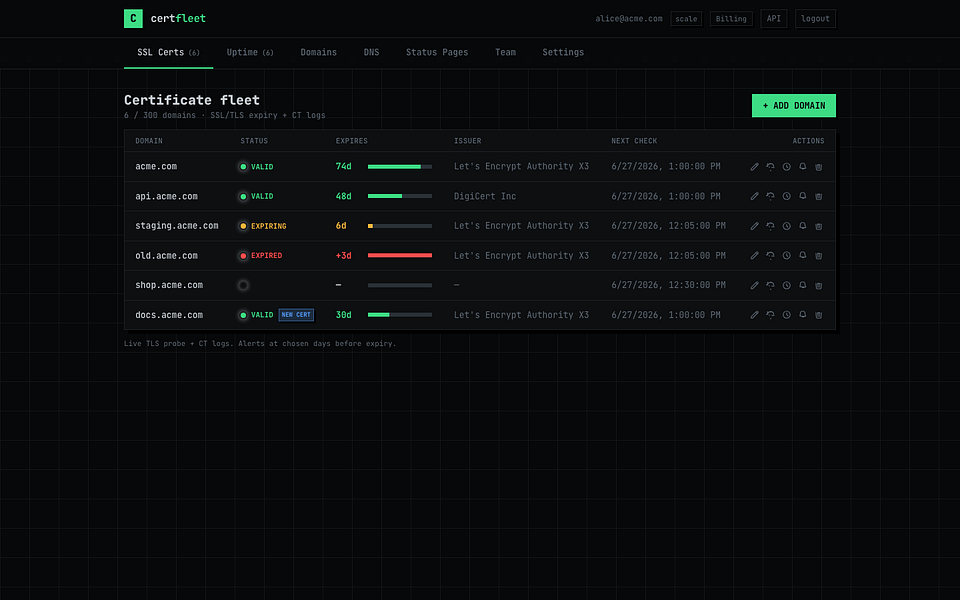This screenshot has height=600, width=960.
Task: Recheck staging.acme.com with refresh icon
Action: [770, 226]
